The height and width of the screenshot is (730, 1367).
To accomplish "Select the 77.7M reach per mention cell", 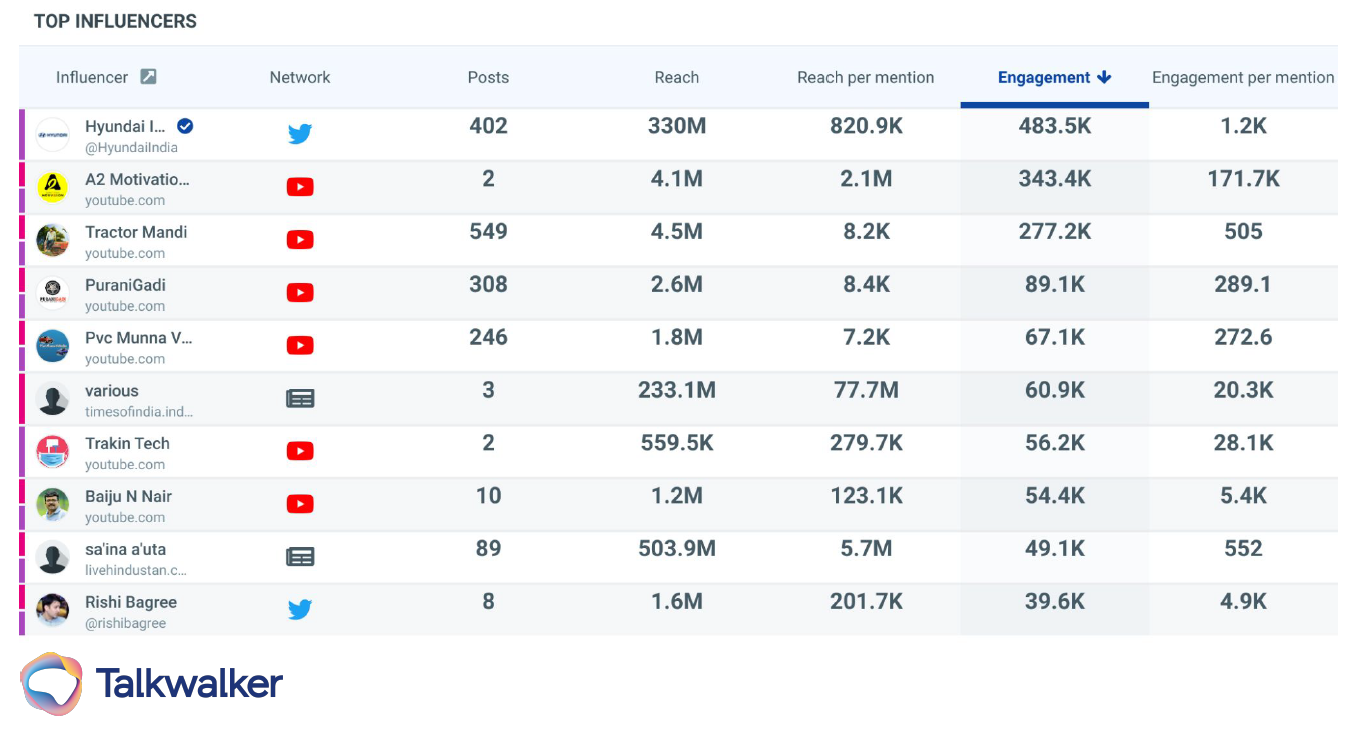I will coord(866,390).
